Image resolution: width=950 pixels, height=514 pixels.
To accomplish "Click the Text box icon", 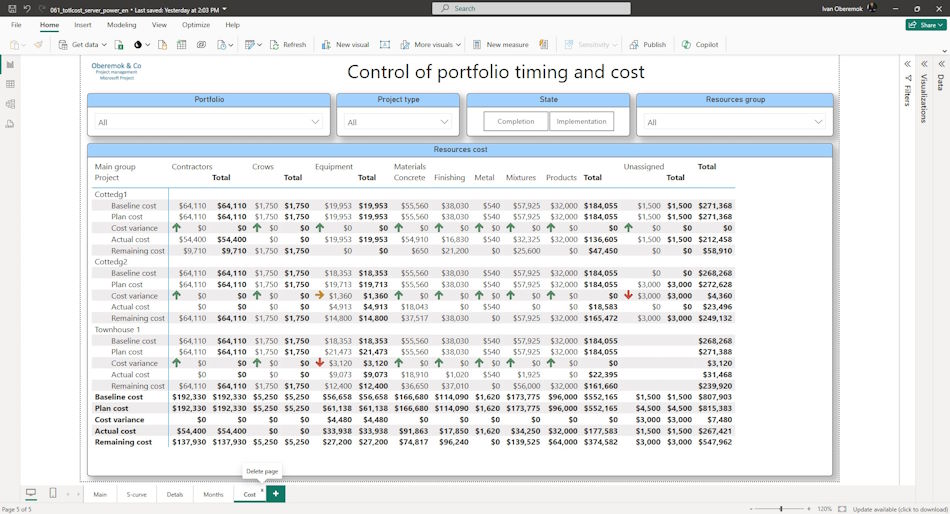I will tap(385, 44).
